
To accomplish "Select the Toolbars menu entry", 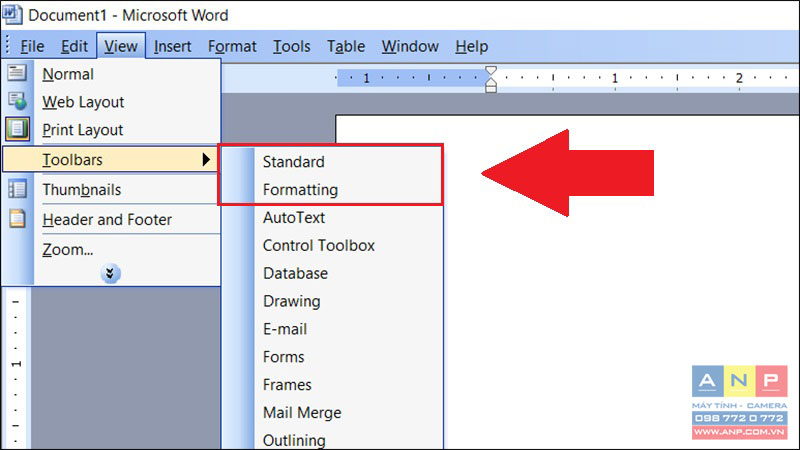I will click(x=110, y=160).
